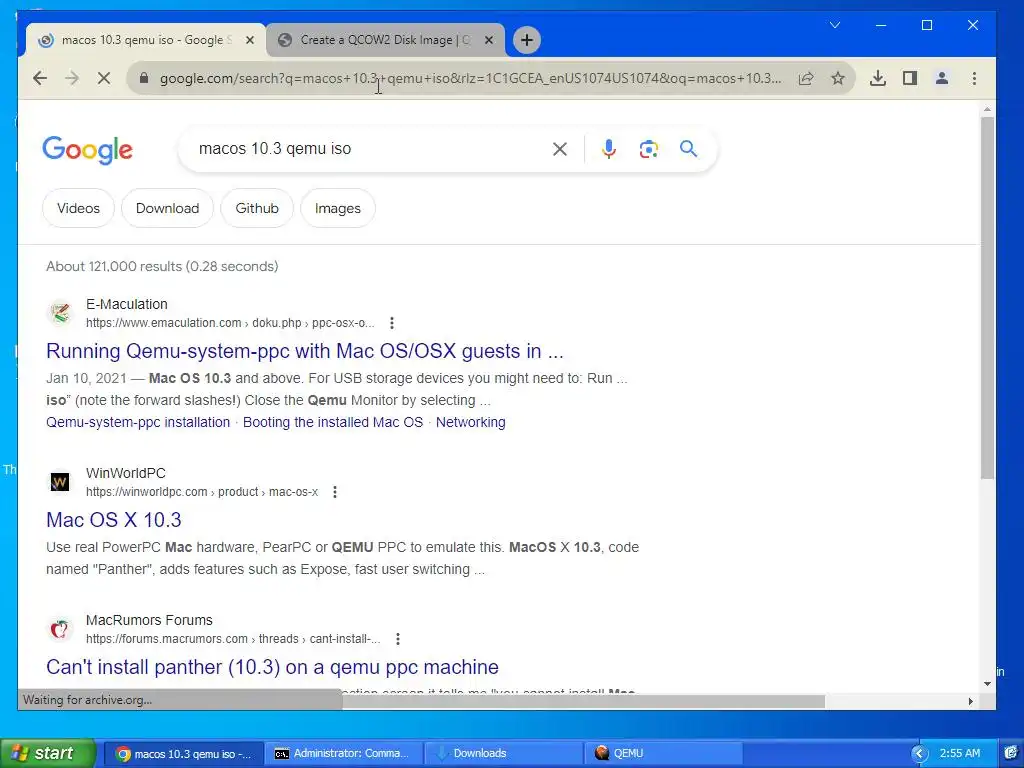The height and width of the screenshot is (768, 1024).
Task: Click the E-Maculation URL 'https://www.emaculation.com'
Action: point(163,323)
